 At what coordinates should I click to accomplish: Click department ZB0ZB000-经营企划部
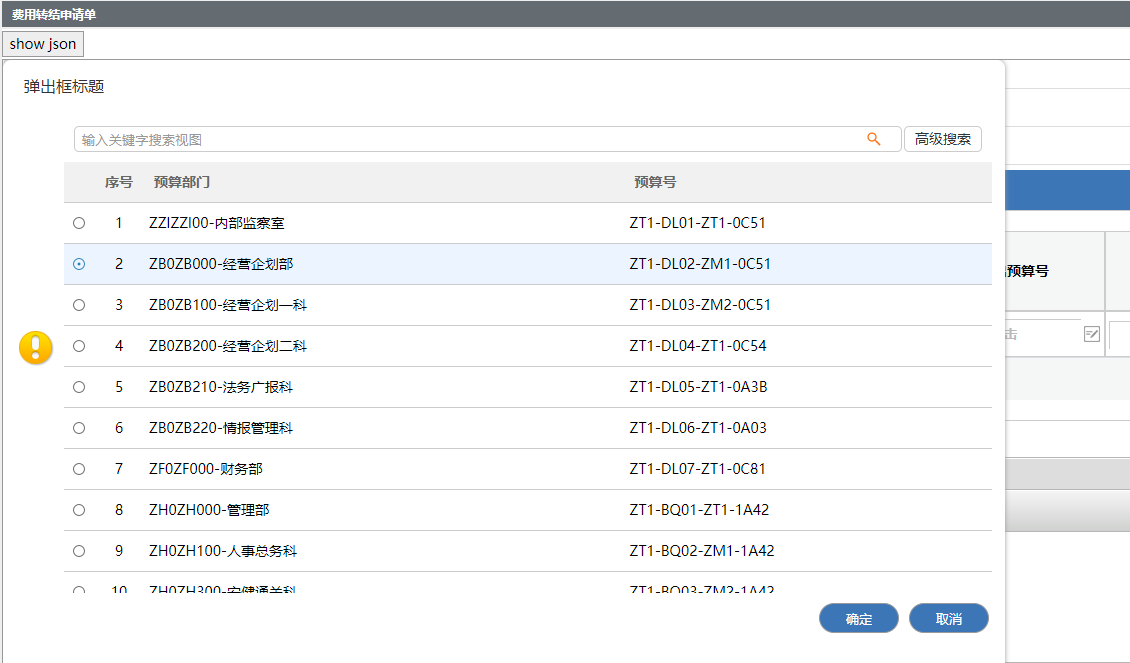point(221,264)
